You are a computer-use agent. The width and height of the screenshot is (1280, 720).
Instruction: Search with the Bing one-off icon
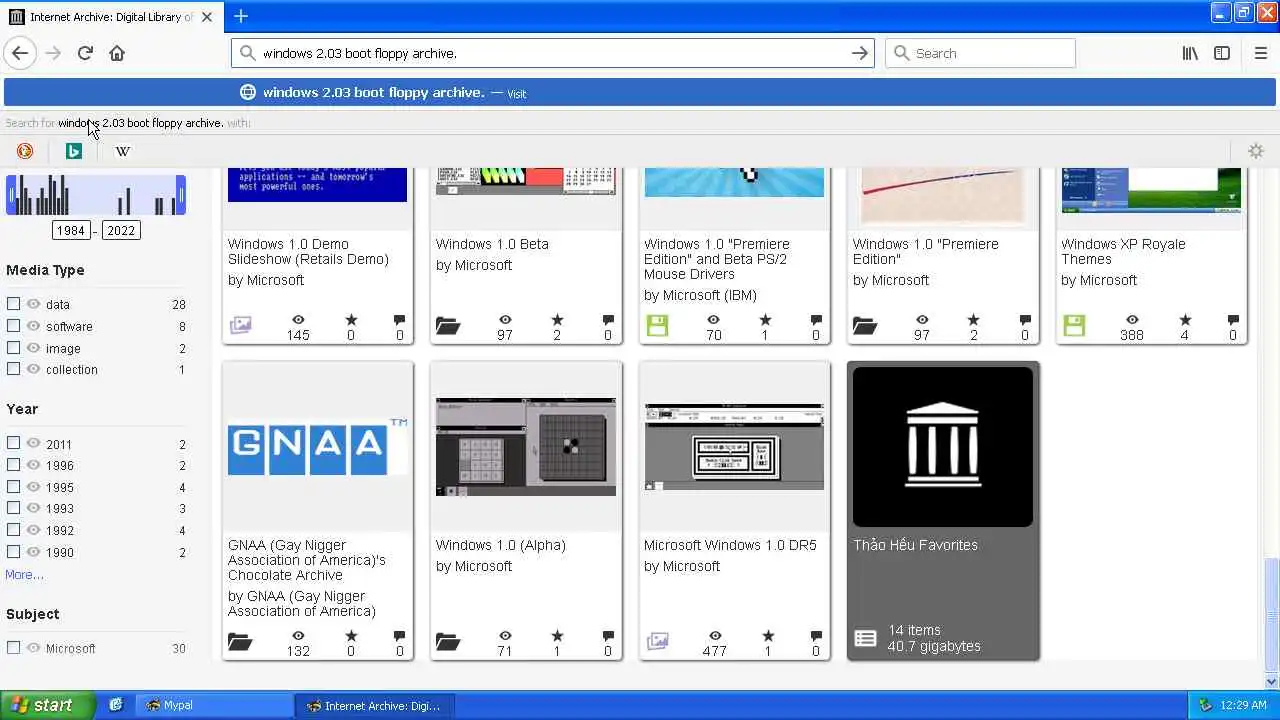(73, 151)
